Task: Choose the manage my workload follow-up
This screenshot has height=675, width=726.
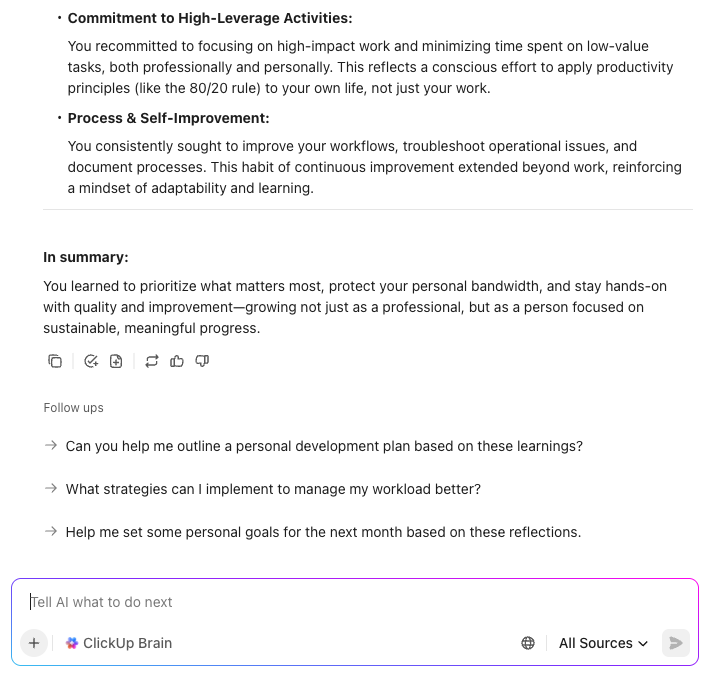Action: pyautogui.click(x=273, y=489)
